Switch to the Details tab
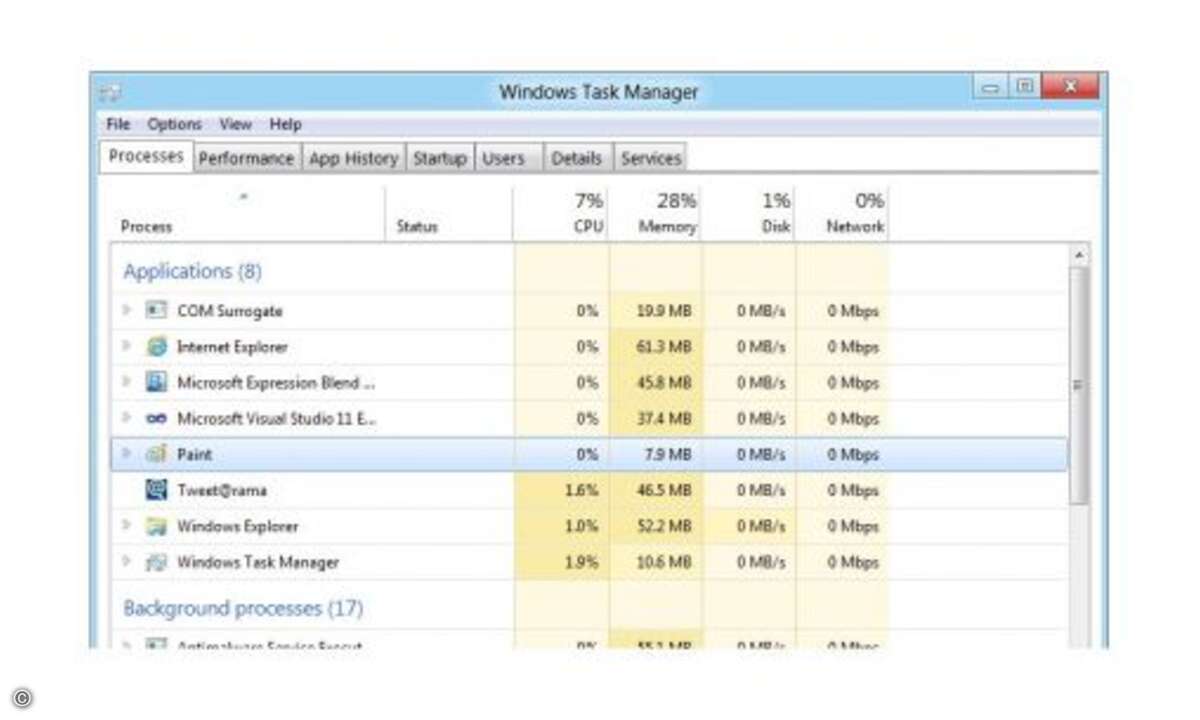The image size is (1200, 720). pyautogui.click(x=577, y=158)
